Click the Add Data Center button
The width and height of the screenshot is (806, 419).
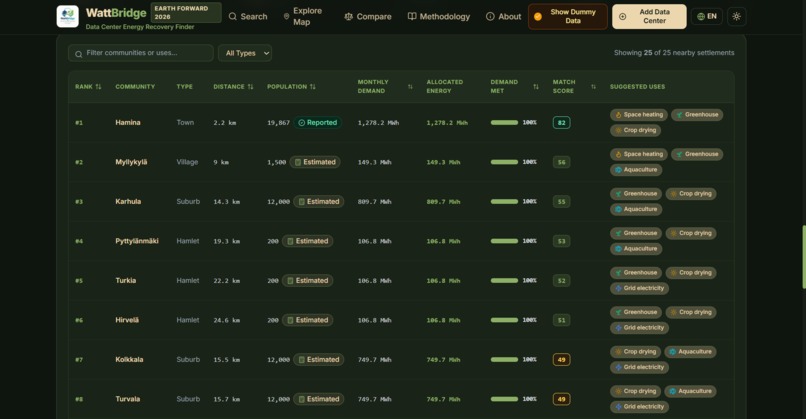[649, 16]
